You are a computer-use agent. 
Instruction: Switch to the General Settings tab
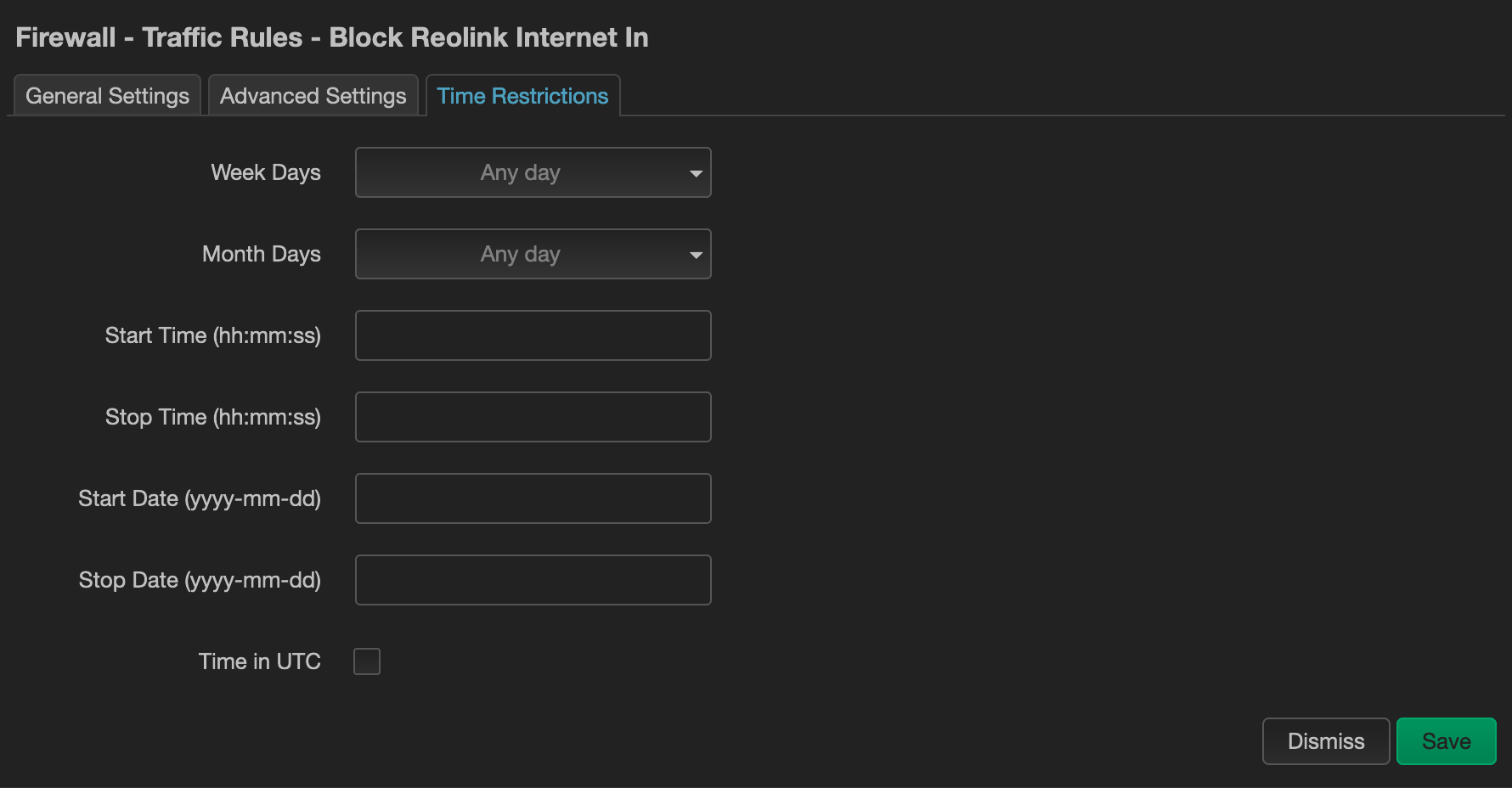(107, 96)
